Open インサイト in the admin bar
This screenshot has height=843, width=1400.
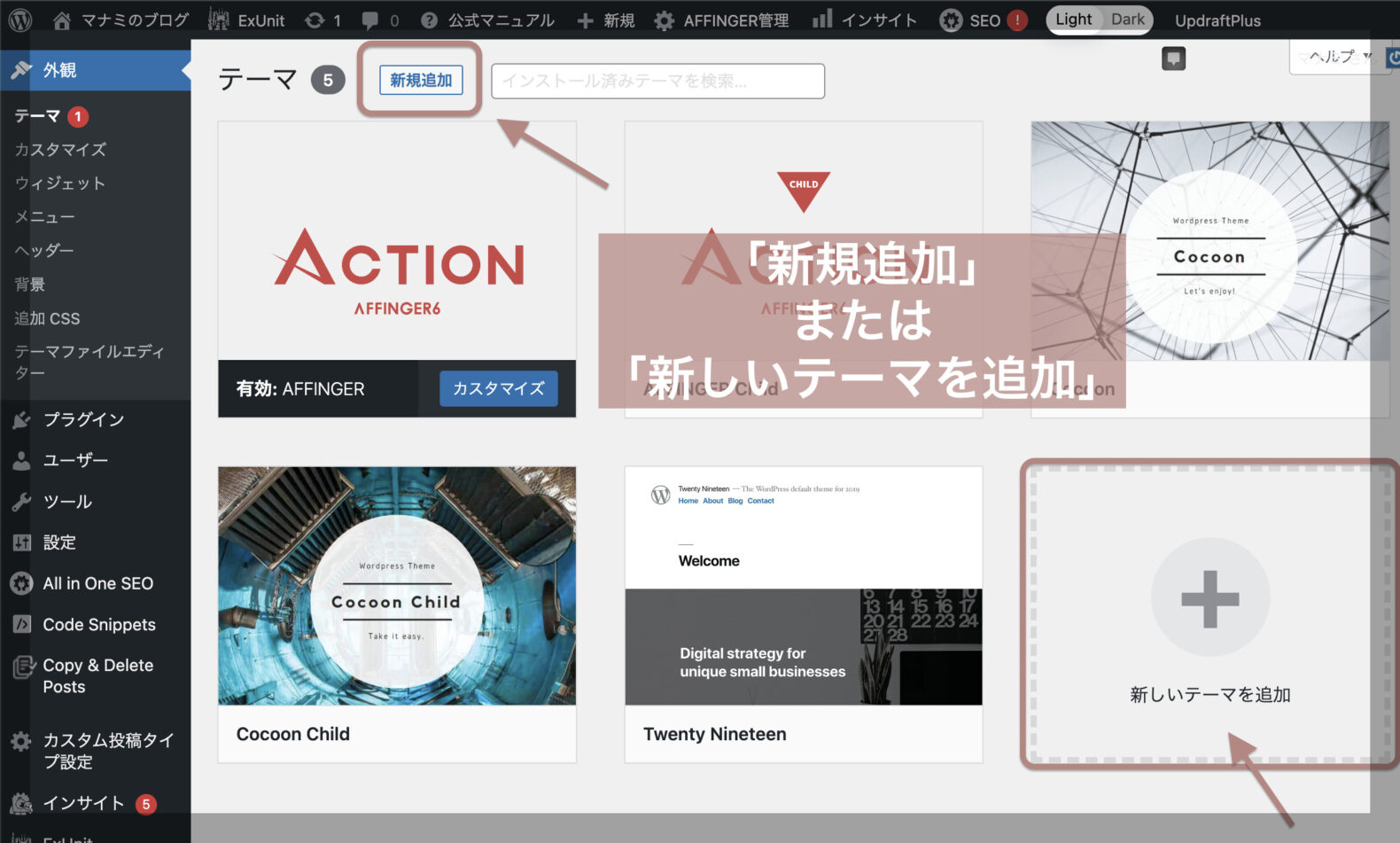tap(865, 20)
